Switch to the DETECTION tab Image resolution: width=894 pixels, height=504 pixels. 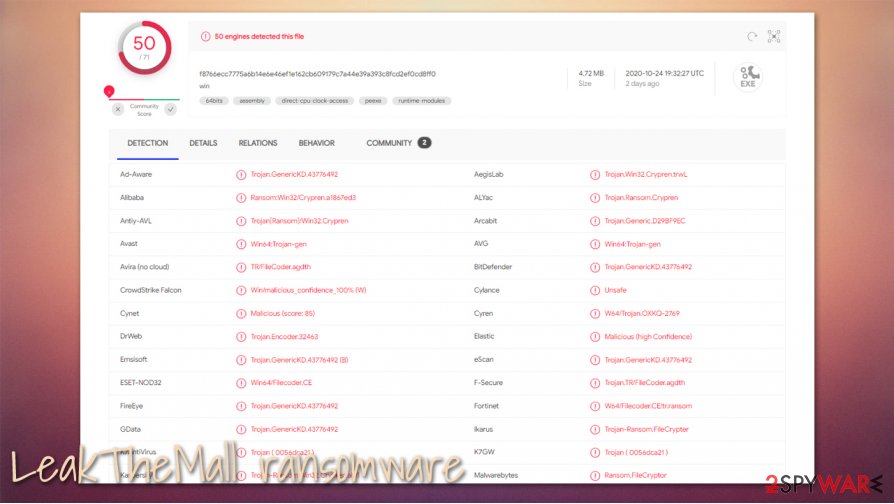click(148, 143)
